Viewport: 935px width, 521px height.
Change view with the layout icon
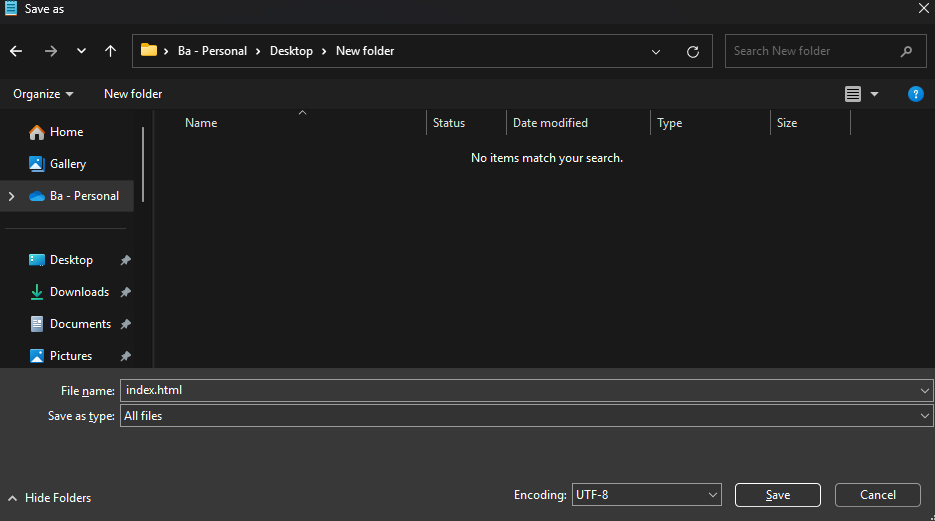coord(853,94)
